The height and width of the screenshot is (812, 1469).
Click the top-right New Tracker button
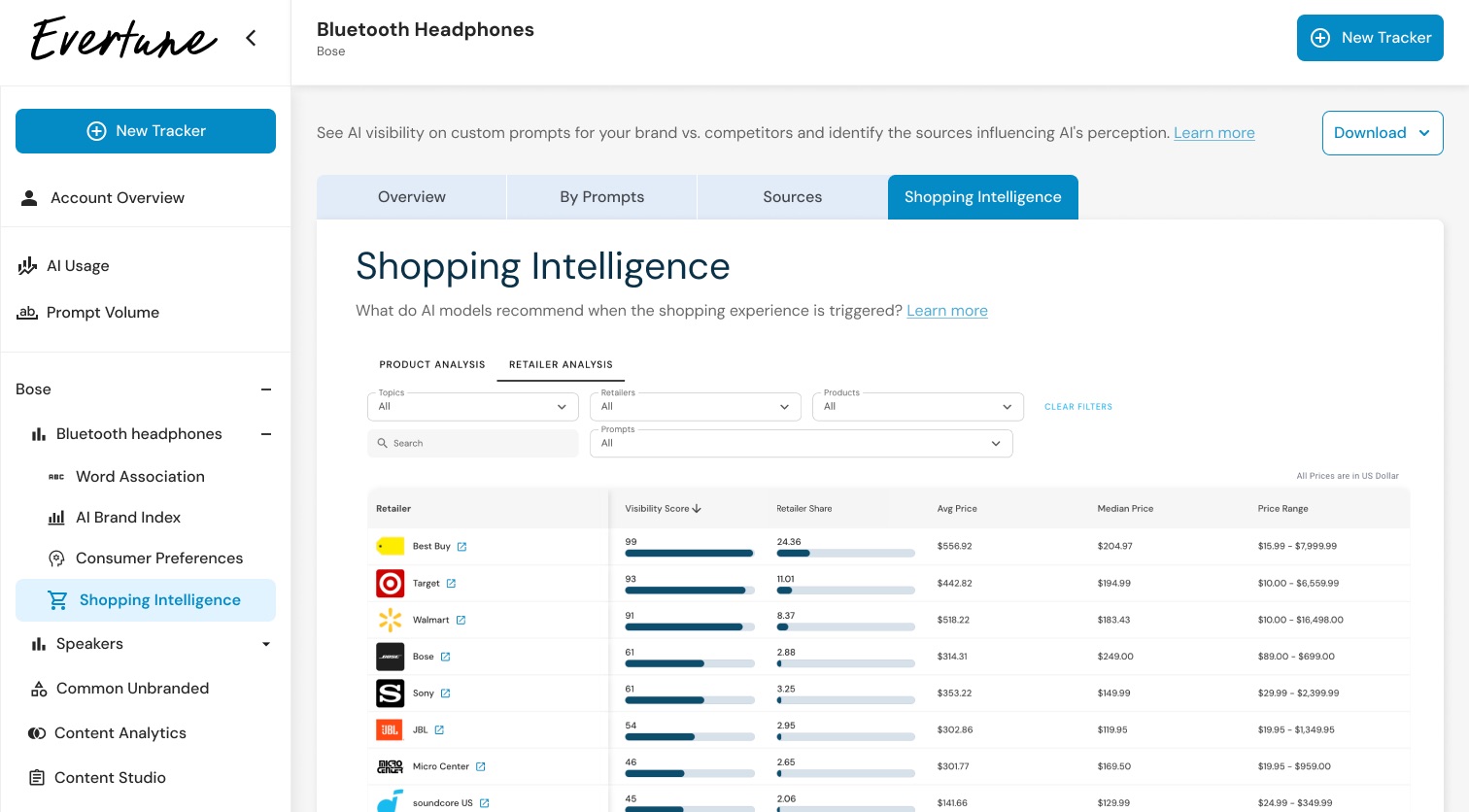pyautogui.click(x=1370, y=38)
